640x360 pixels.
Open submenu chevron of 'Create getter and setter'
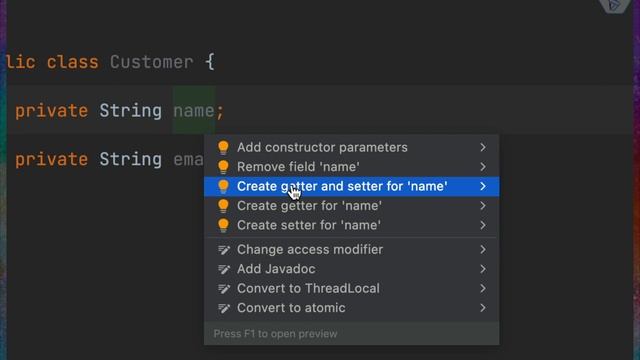[x=483, y=187]
